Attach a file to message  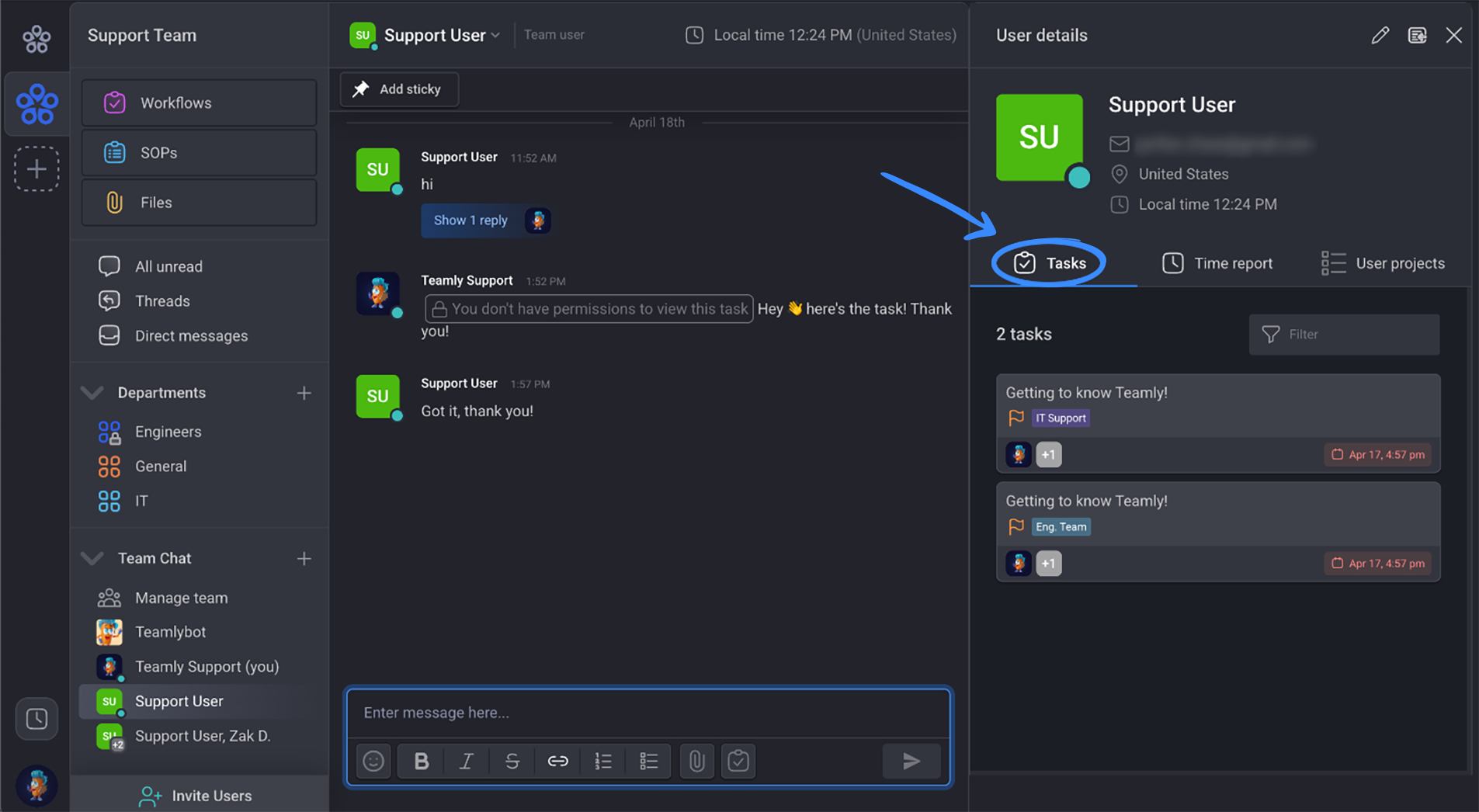[x=696, y=761]
